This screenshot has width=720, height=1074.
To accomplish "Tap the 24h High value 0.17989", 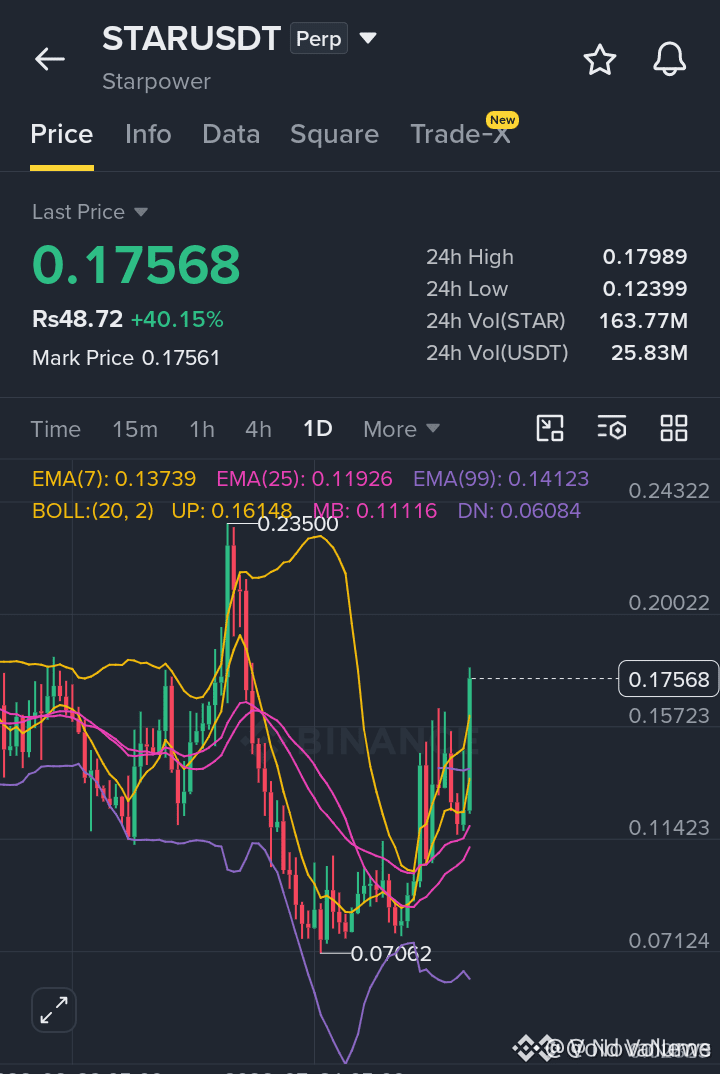I will click(x=645, y=257).
